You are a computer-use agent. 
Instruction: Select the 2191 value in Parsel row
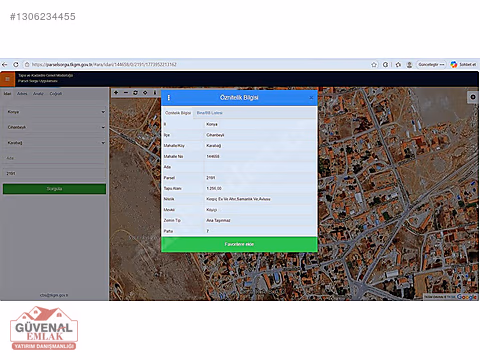[211, 178]
